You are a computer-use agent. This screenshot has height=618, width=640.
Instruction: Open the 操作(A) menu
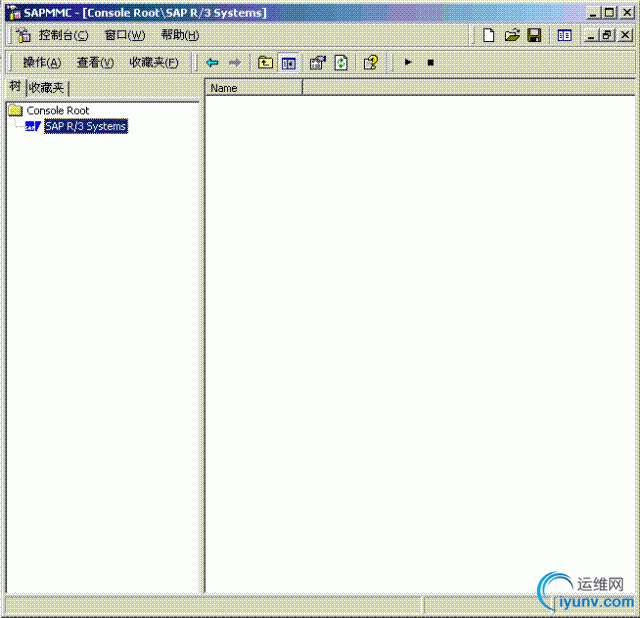click(42, 62)
